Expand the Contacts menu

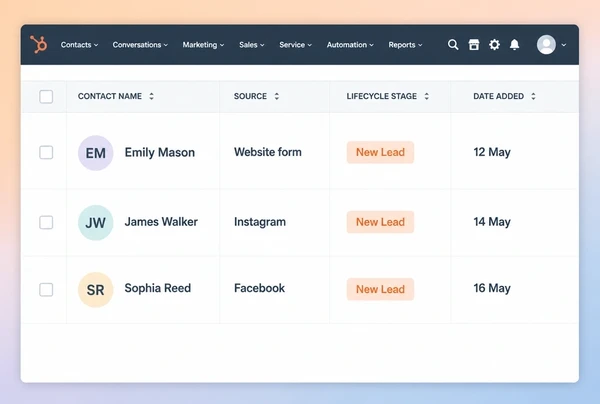tap(80, 45)
